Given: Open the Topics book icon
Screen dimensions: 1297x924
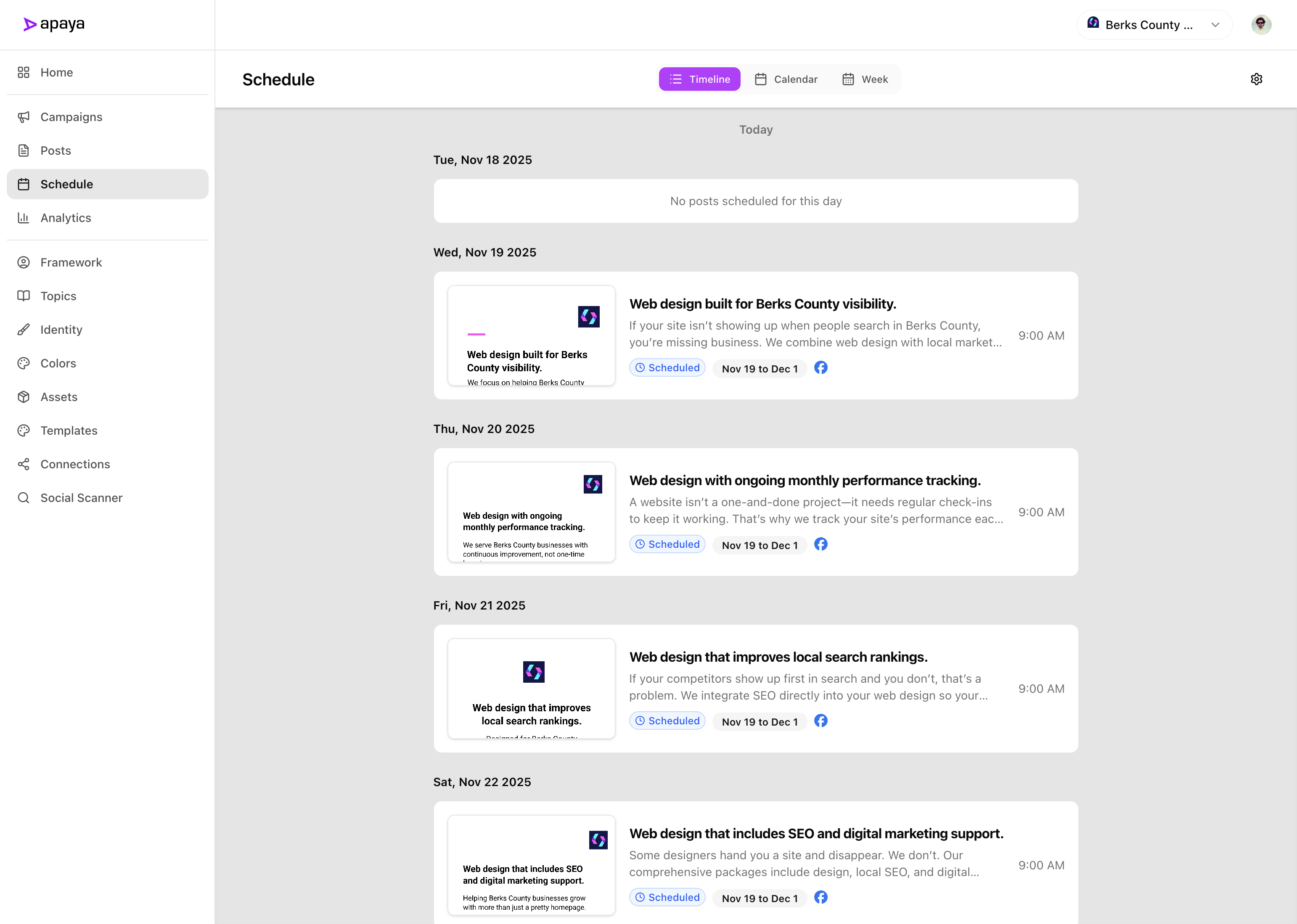Looking at the screenshot, I should [23, 296].
